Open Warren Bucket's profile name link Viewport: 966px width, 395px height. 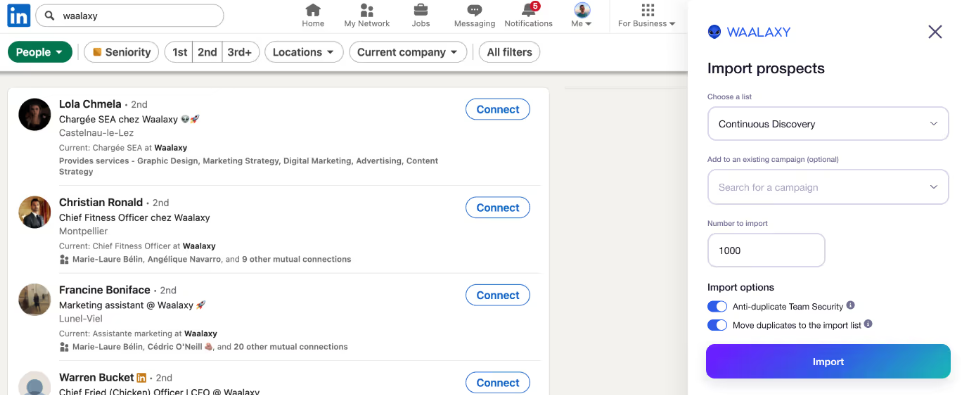tap(97, 377)
